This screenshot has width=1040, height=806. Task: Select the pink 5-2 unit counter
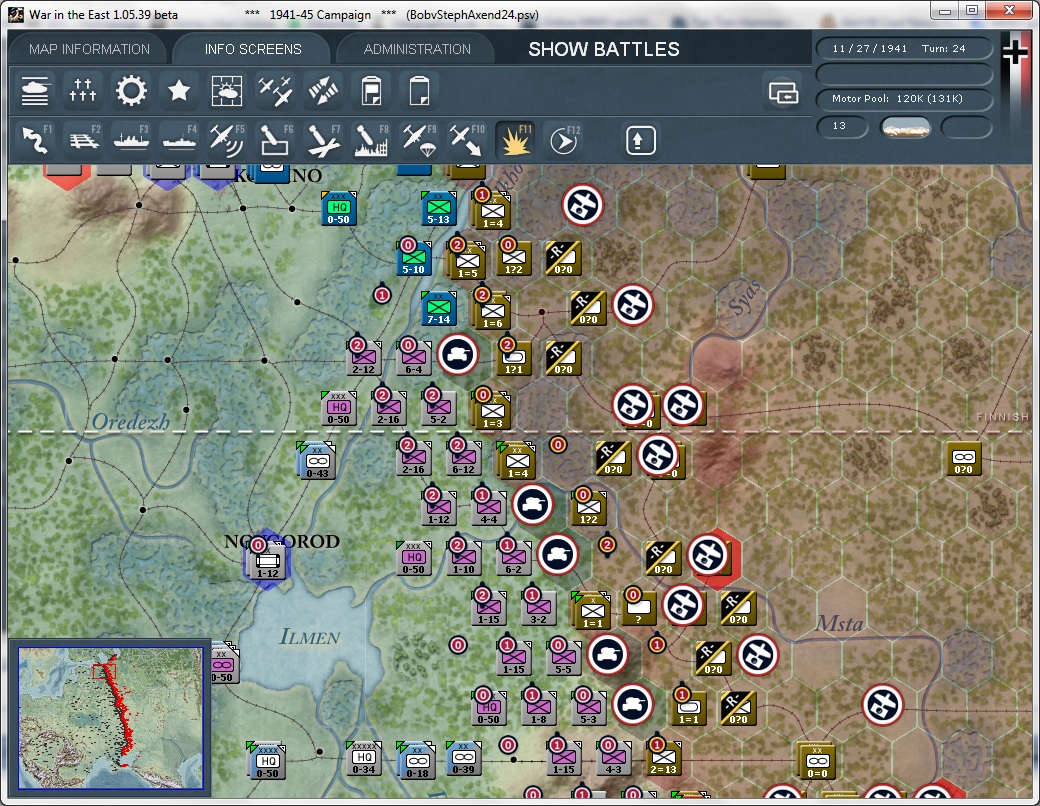coord(438,409)
